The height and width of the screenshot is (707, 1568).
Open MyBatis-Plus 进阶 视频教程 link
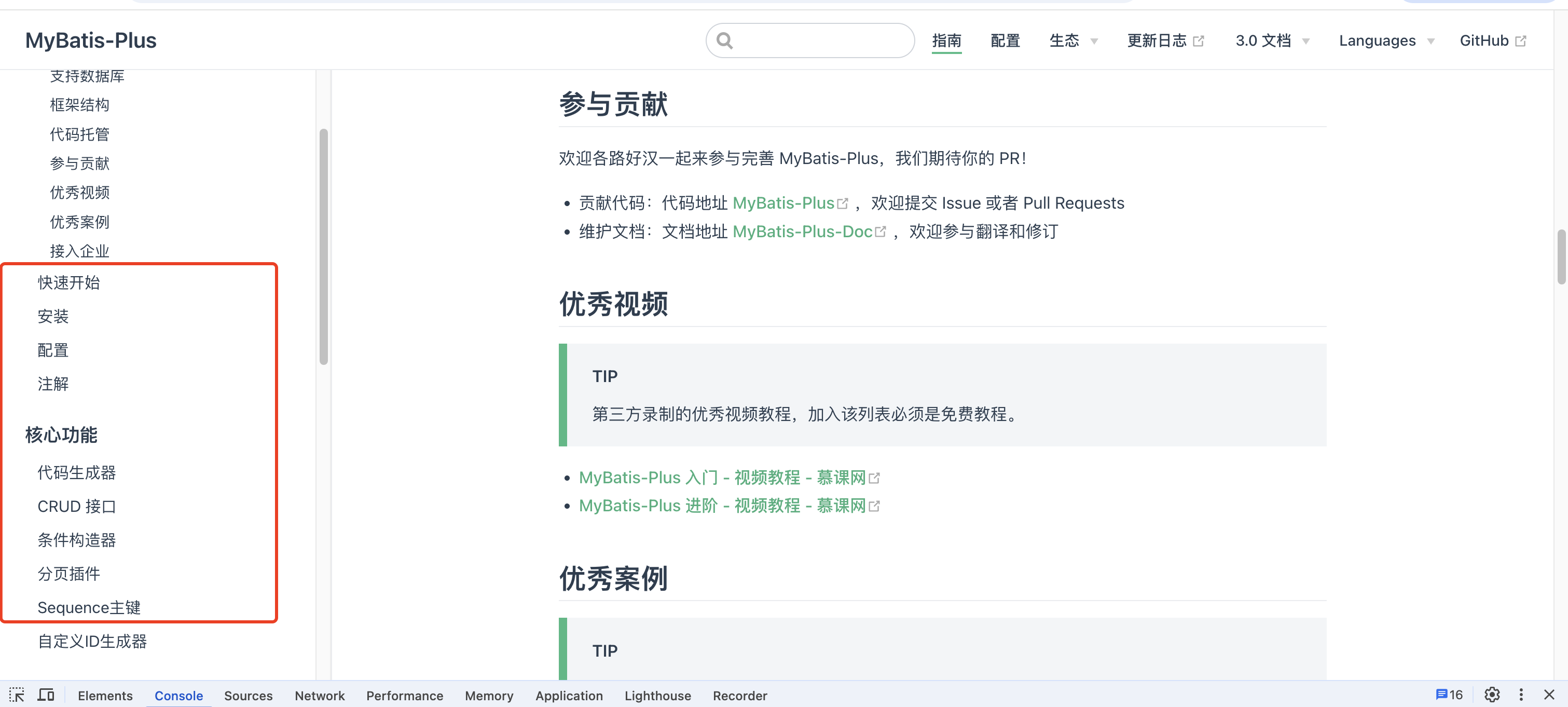pos(722,506)
